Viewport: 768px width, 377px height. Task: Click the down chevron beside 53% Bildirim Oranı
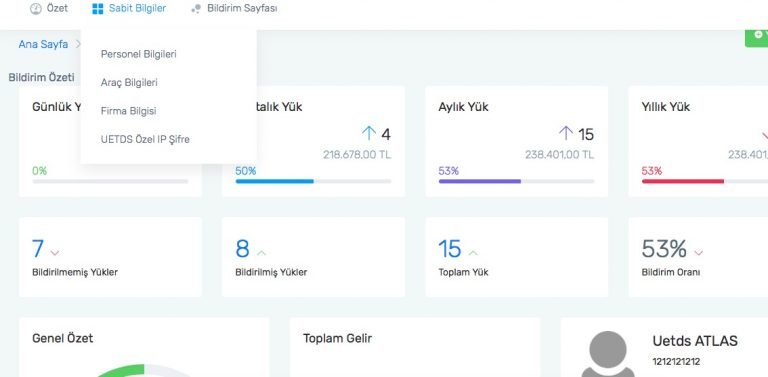point(698,253)
